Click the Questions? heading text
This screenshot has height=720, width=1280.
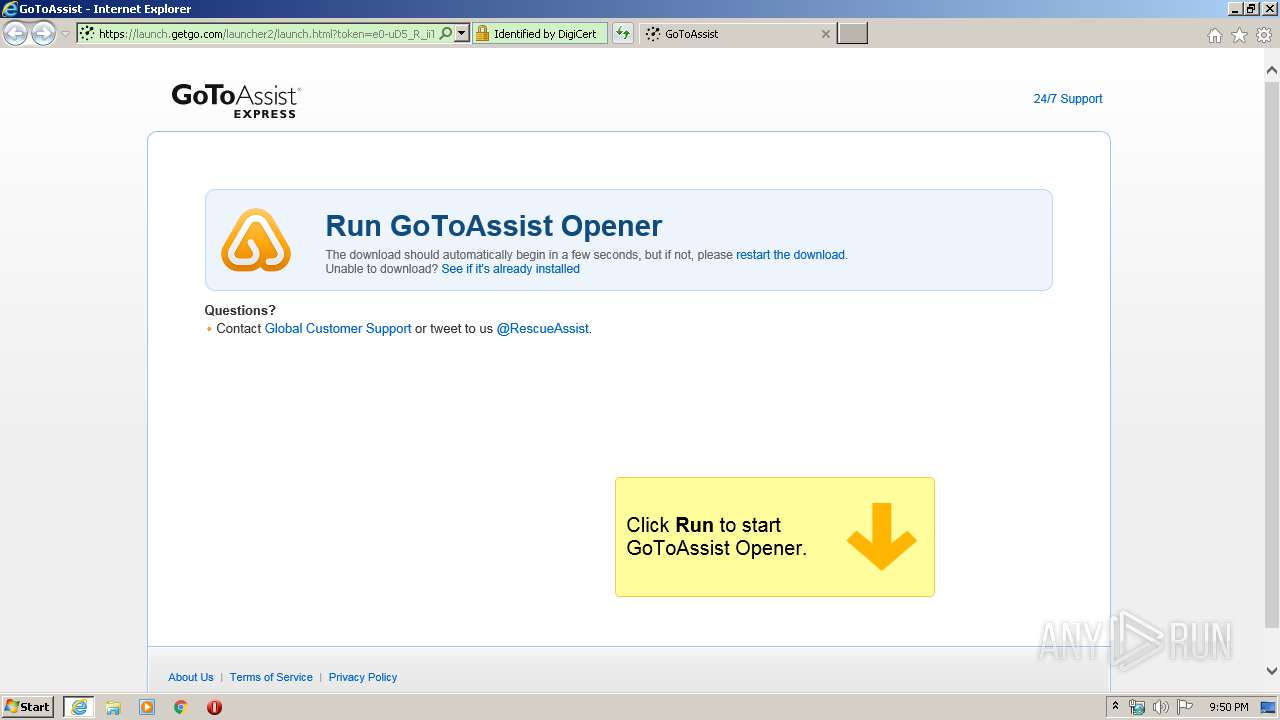[240, 311]
